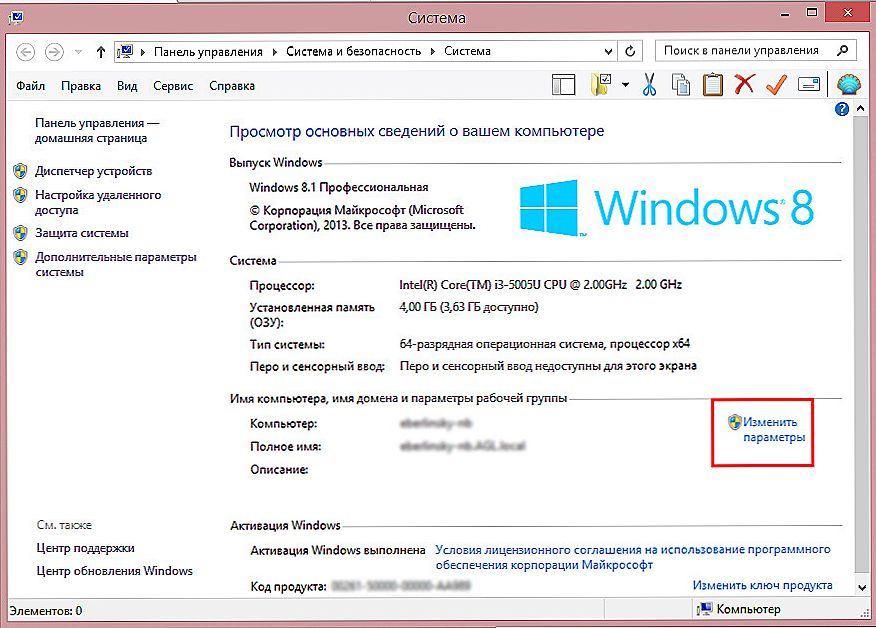Expand the address bar history dropdown
The width and height of the screenshot is (876, 628).
click(x=608, y=51)
